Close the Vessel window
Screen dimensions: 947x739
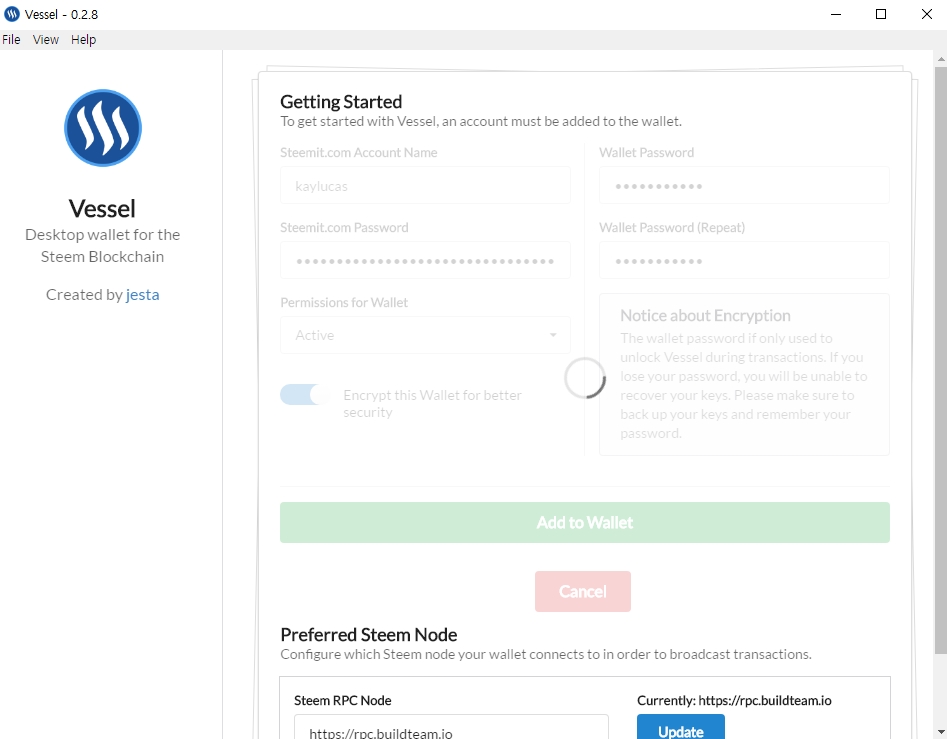[926, 14]
